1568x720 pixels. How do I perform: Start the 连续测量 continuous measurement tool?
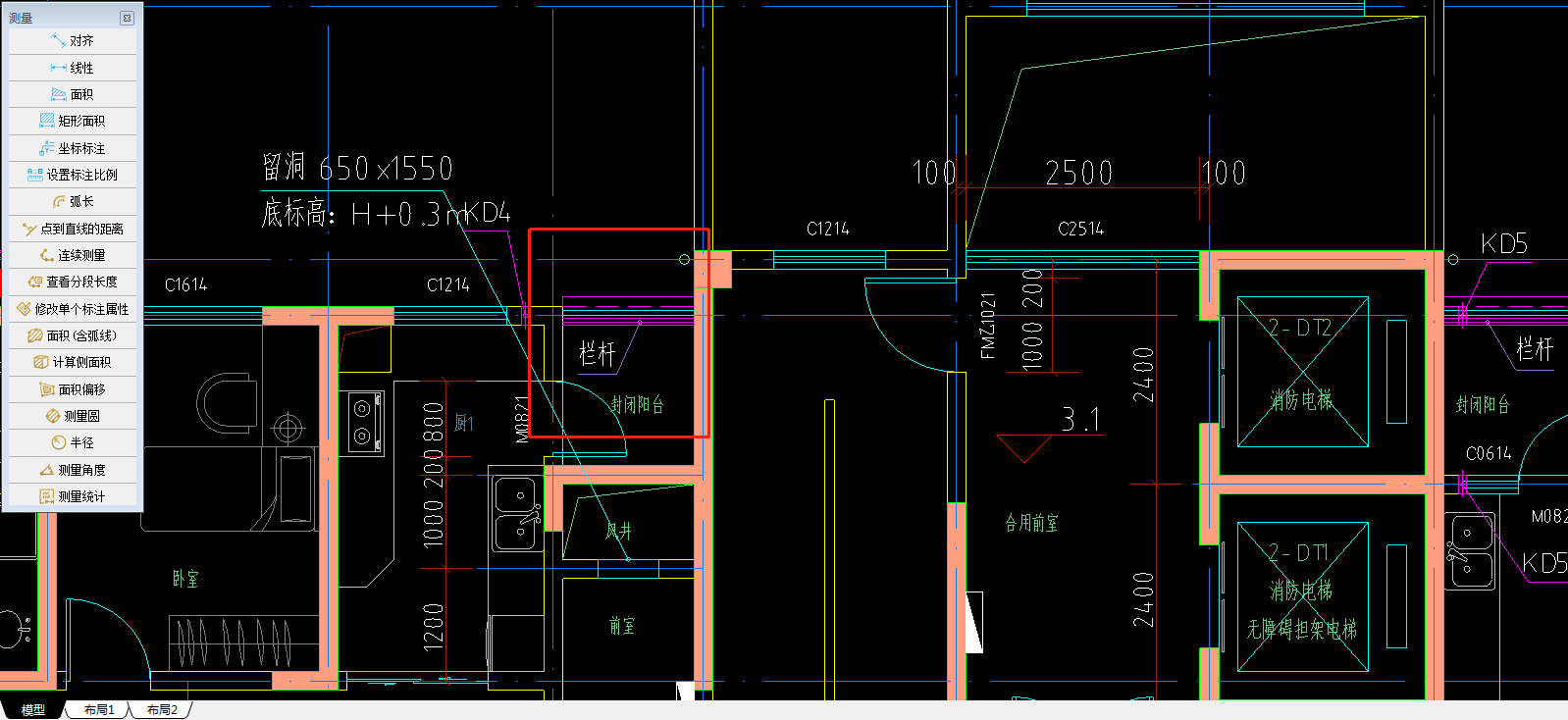point(73,255)
